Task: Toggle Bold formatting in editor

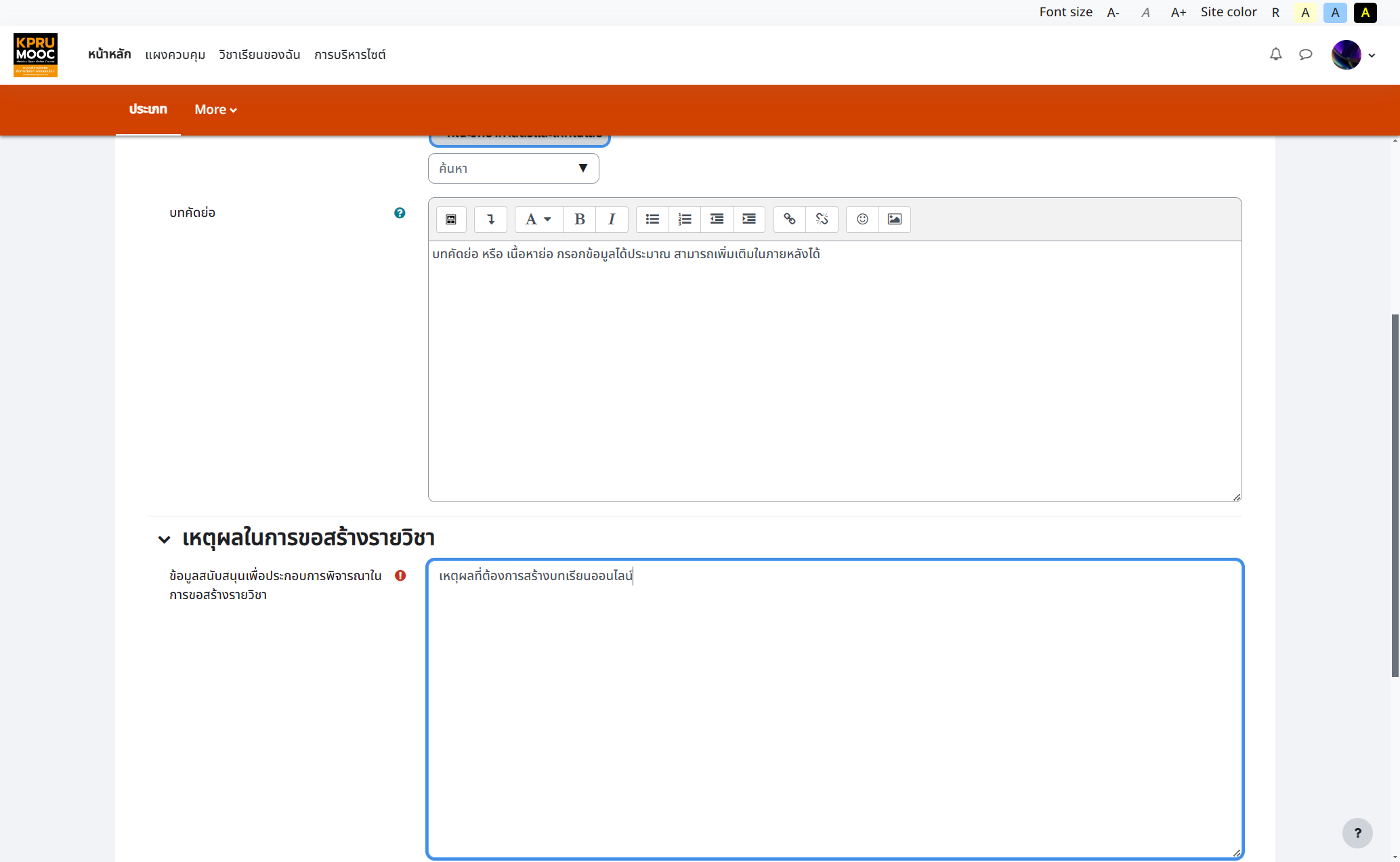Action: click(x=580, y=219)
